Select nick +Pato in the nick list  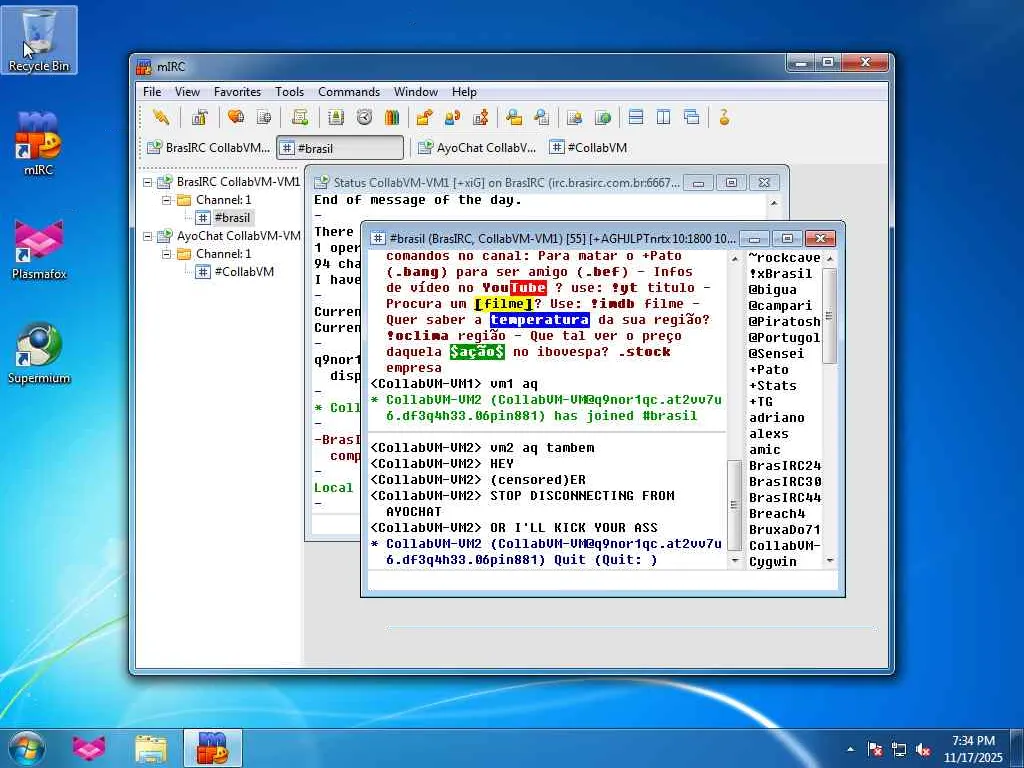point(769,370)
